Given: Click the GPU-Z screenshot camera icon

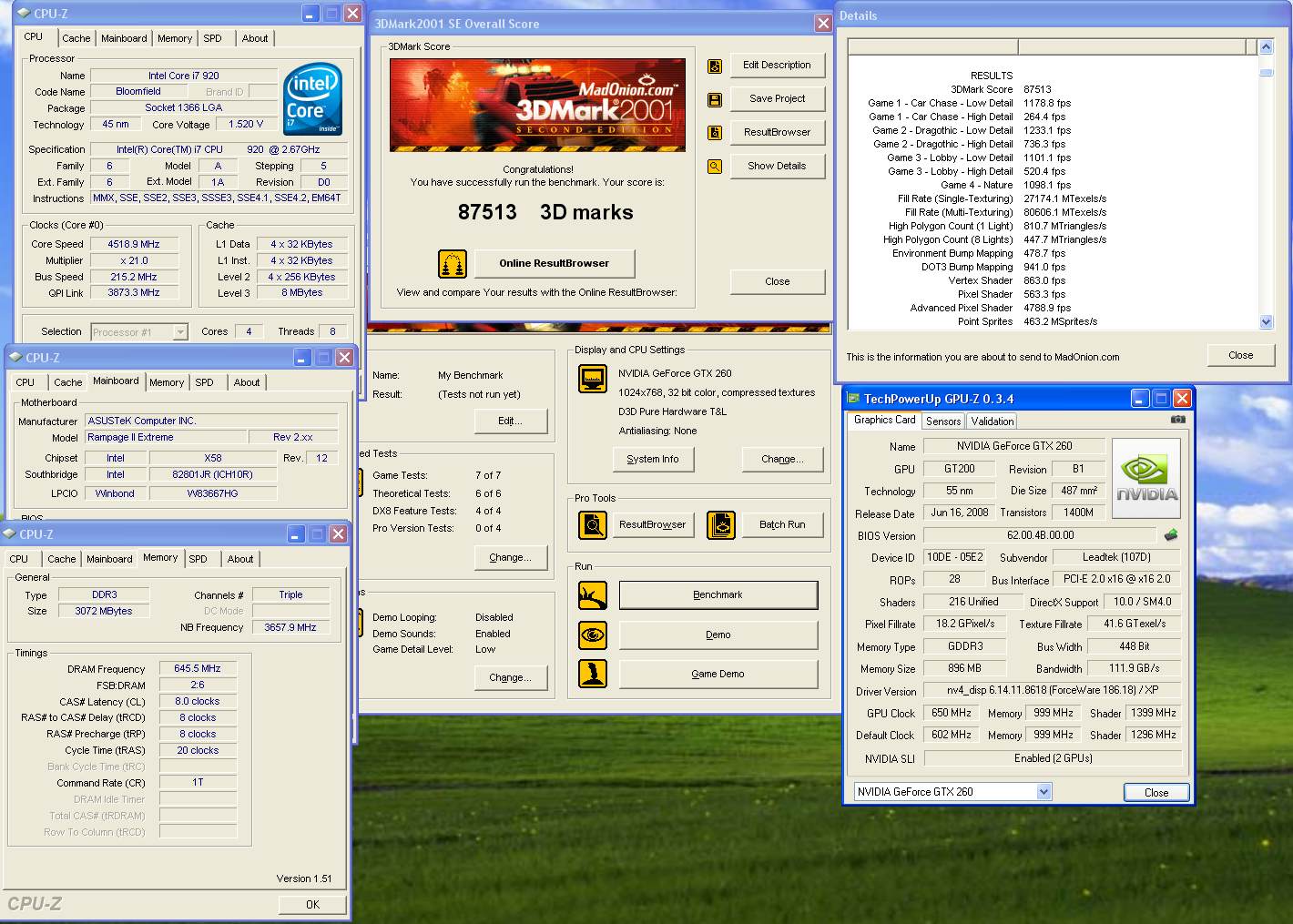Looking at the screenshot, I should [x=1178, y=420].
